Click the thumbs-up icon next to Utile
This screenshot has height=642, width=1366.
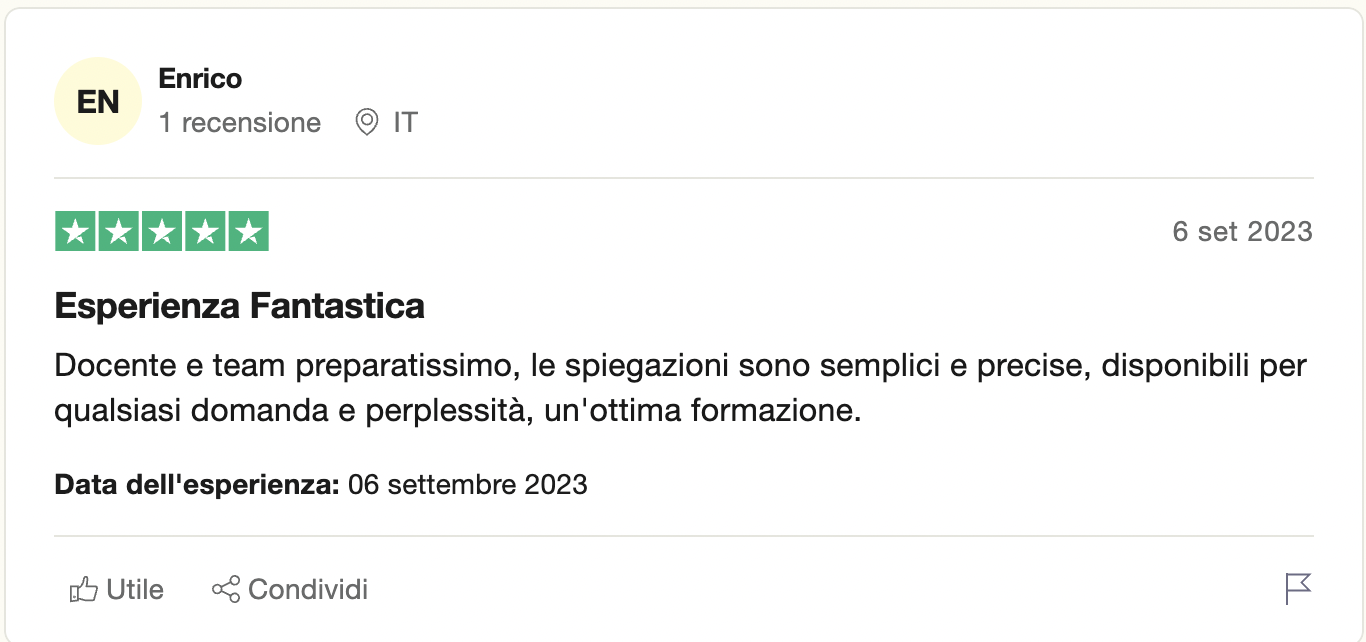click(x=82, y=590)
